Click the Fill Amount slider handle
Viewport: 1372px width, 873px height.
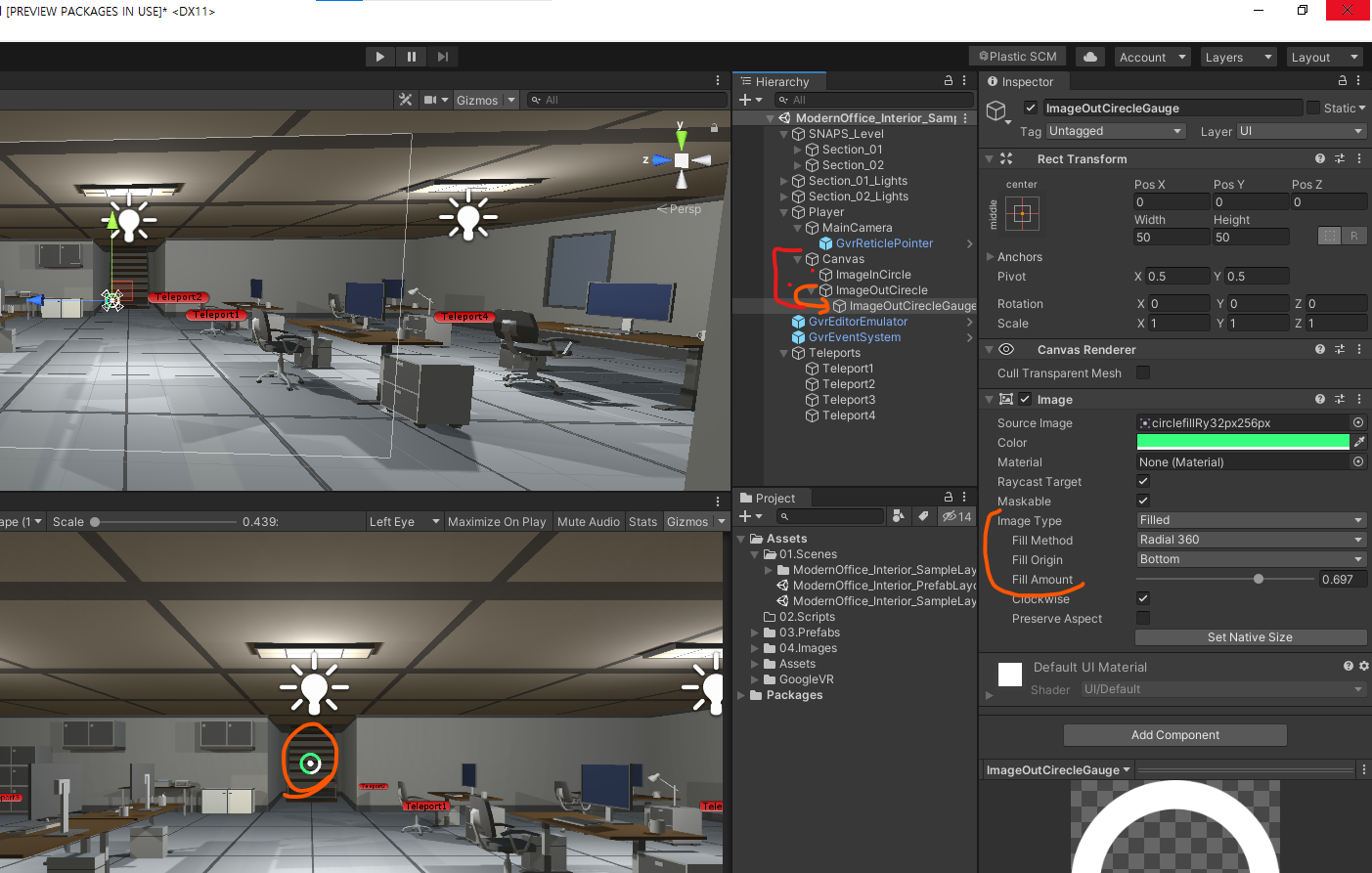(x=1259, y=579)
